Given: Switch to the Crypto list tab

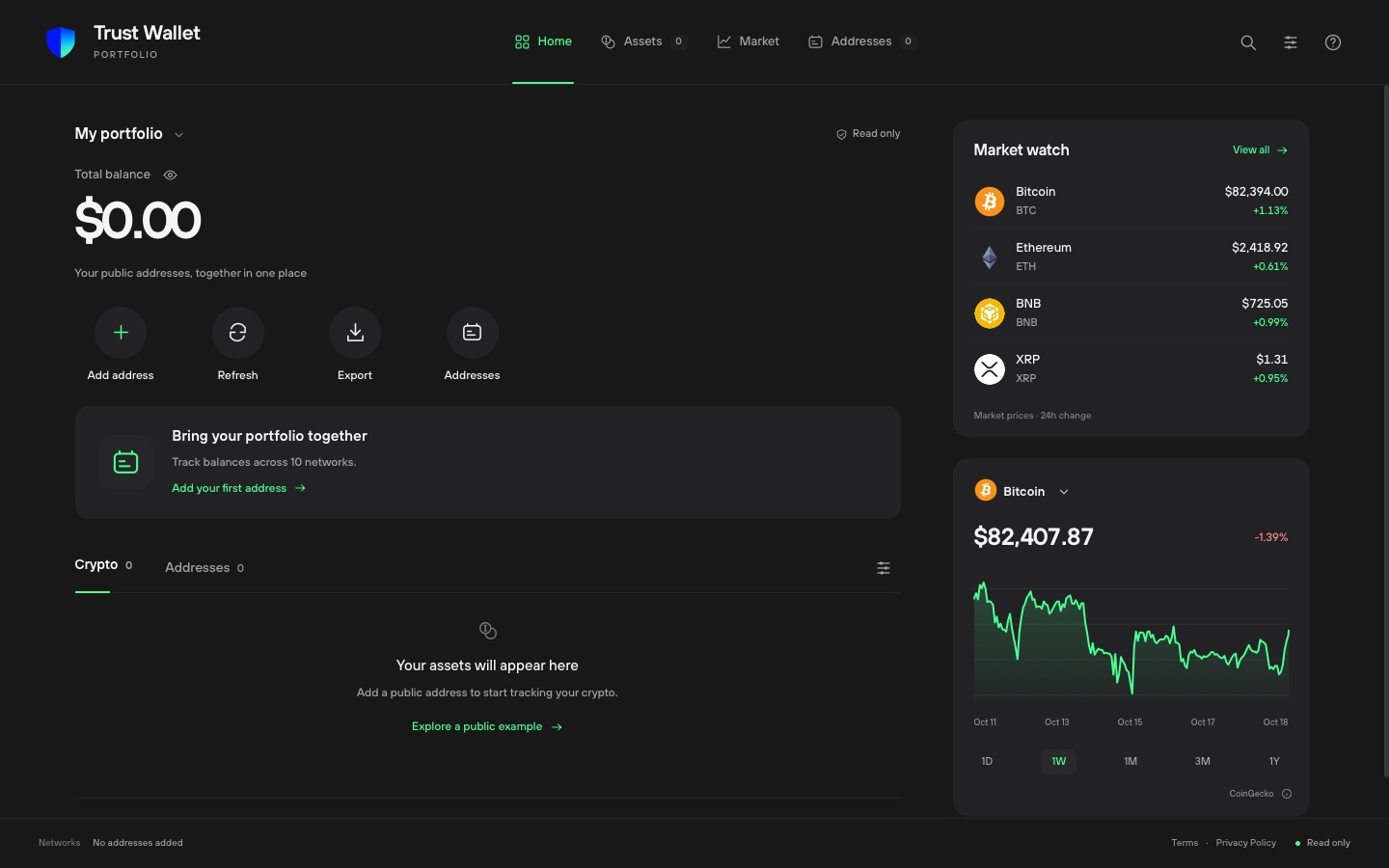Looking at the screenshot, I should click(x=103, y=565).
